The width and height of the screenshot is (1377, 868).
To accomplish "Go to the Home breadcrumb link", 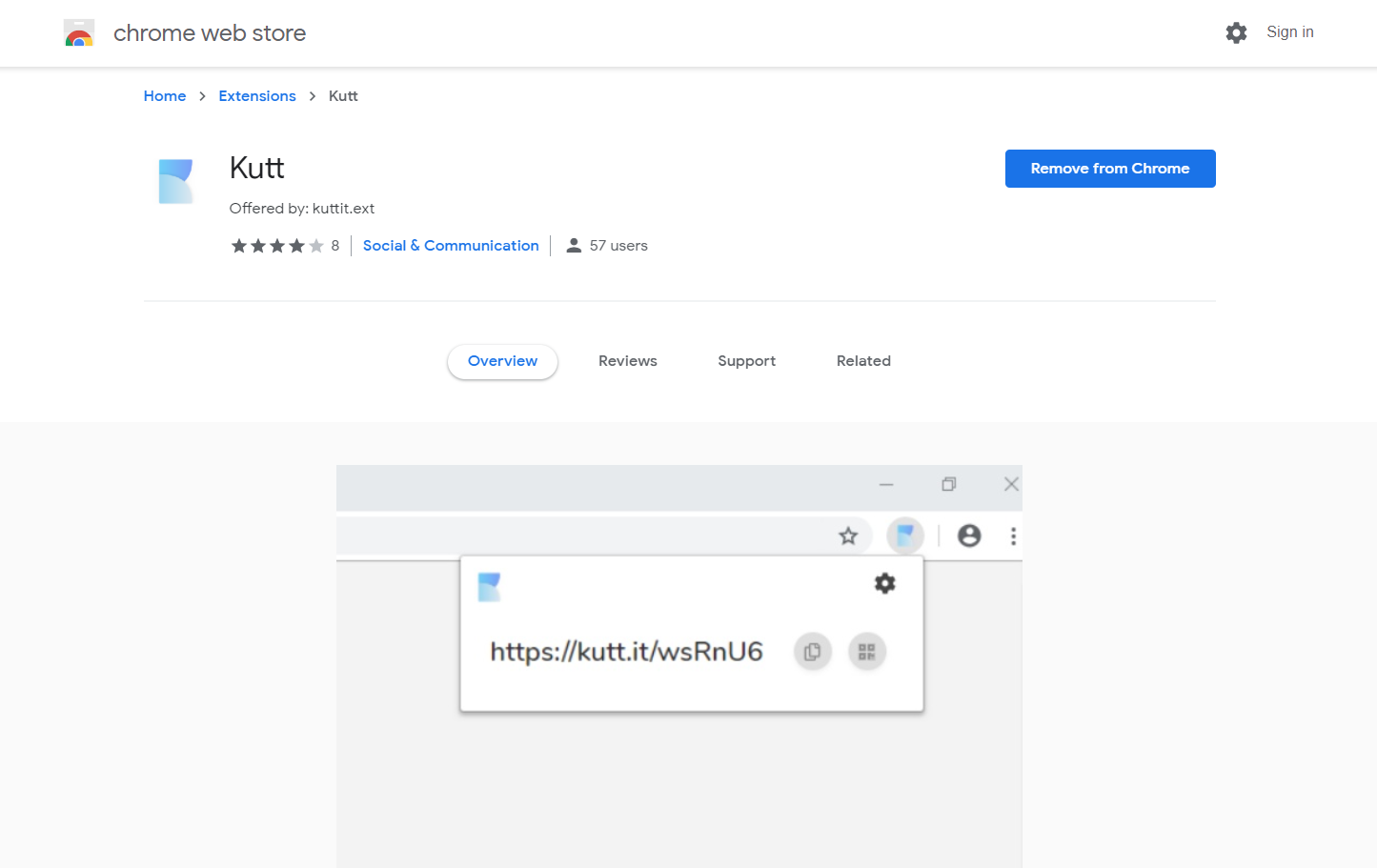I will (165, 96).
